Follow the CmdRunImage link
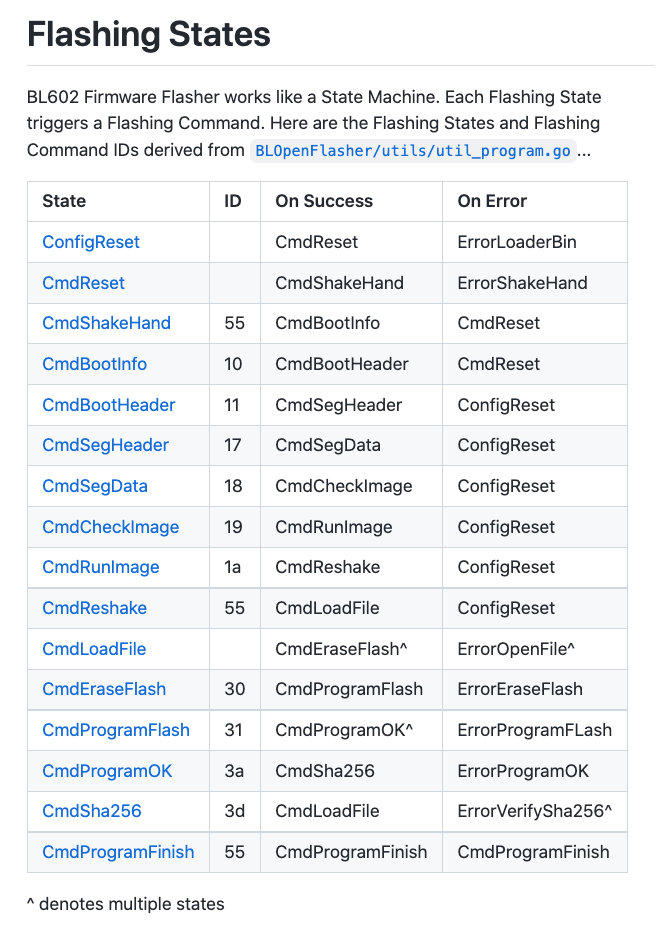 (100, 567)
